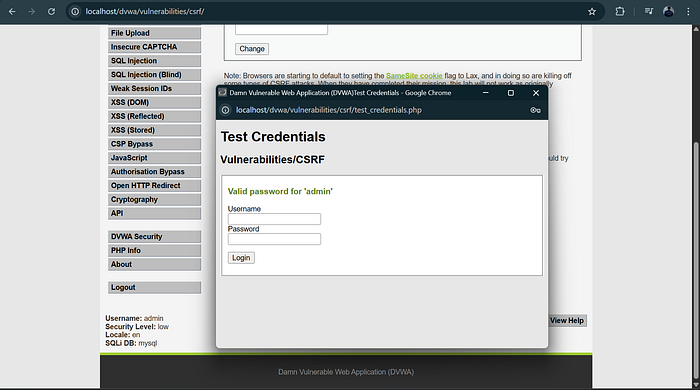Open File Upload menu item
Screen dimensions: 700x390
pyautogui.click(x=154, y=33)
